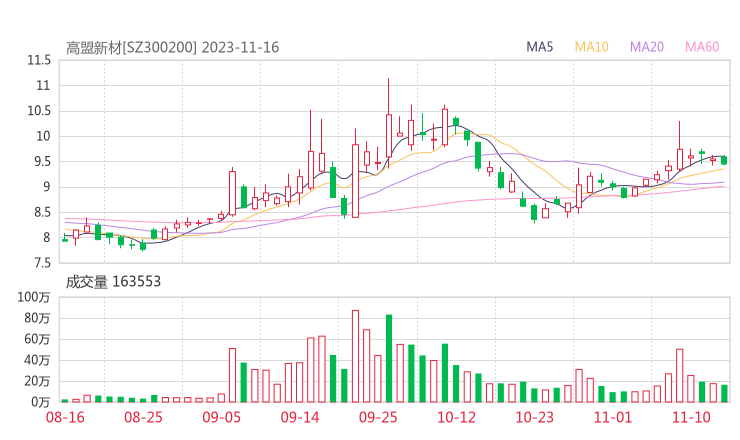Click the 40万 volume axis label
The image size is (740, 440).
pos(37,360)
